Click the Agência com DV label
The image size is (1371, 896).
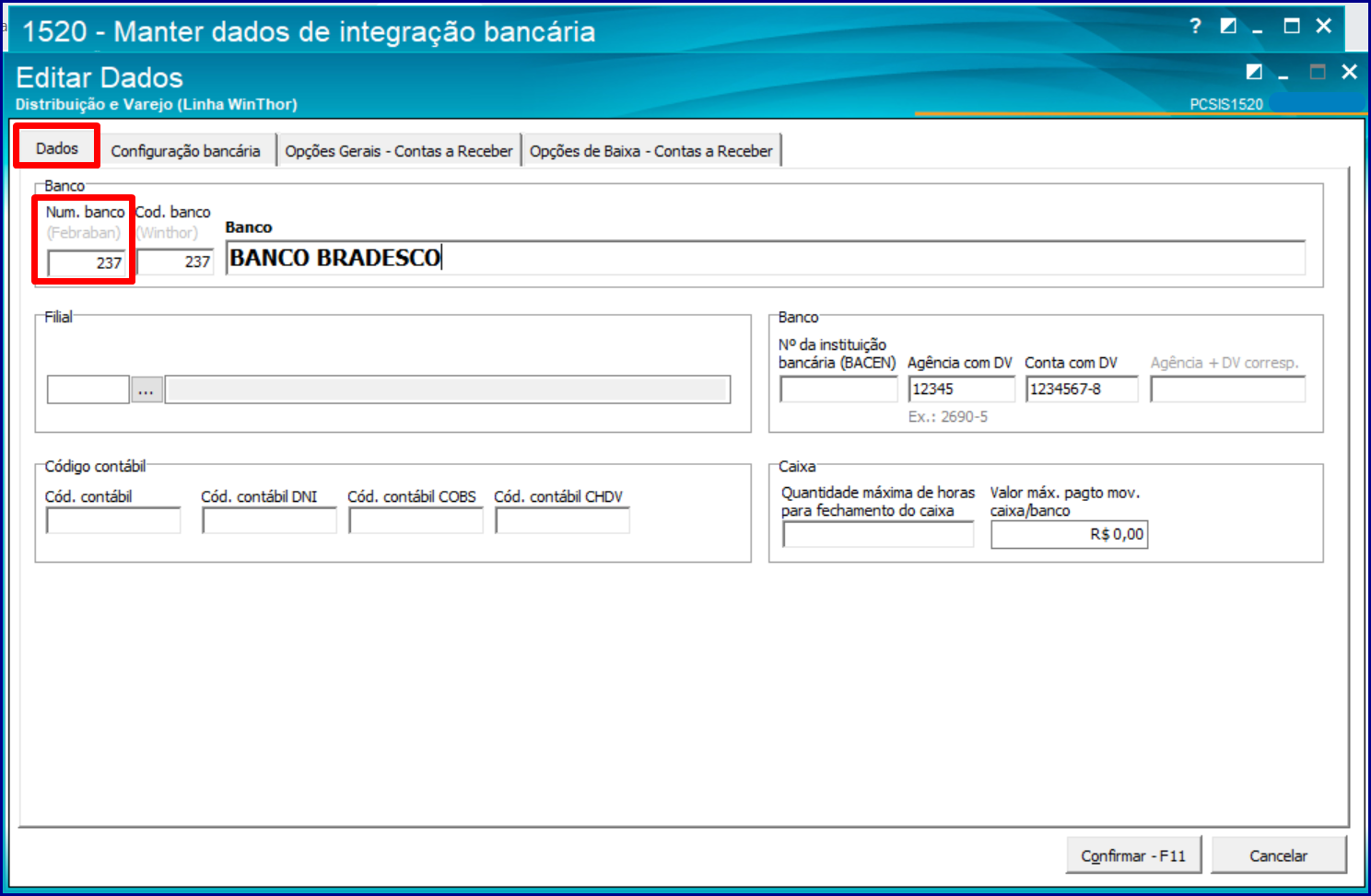pos(960,363)
